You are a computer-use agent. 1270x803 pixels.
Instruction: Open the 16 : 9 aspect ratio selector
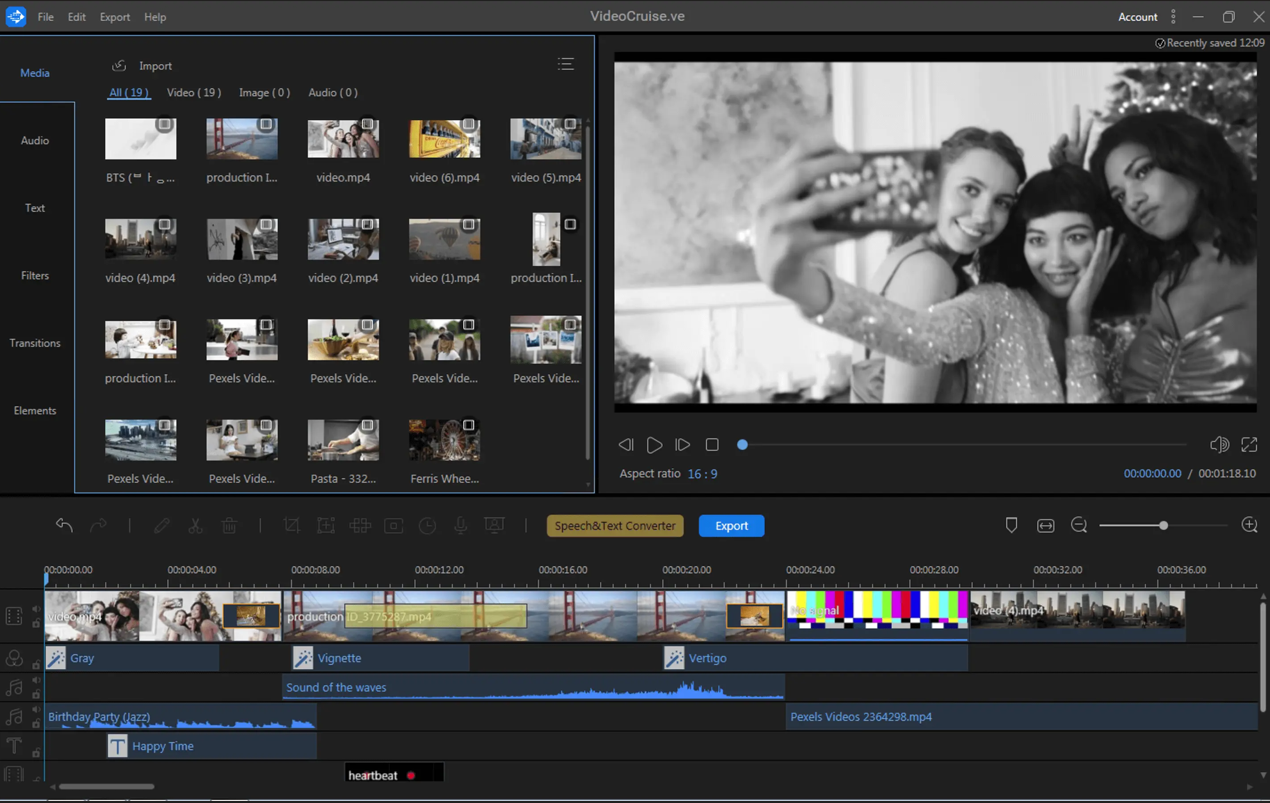(x=702, y=474)
